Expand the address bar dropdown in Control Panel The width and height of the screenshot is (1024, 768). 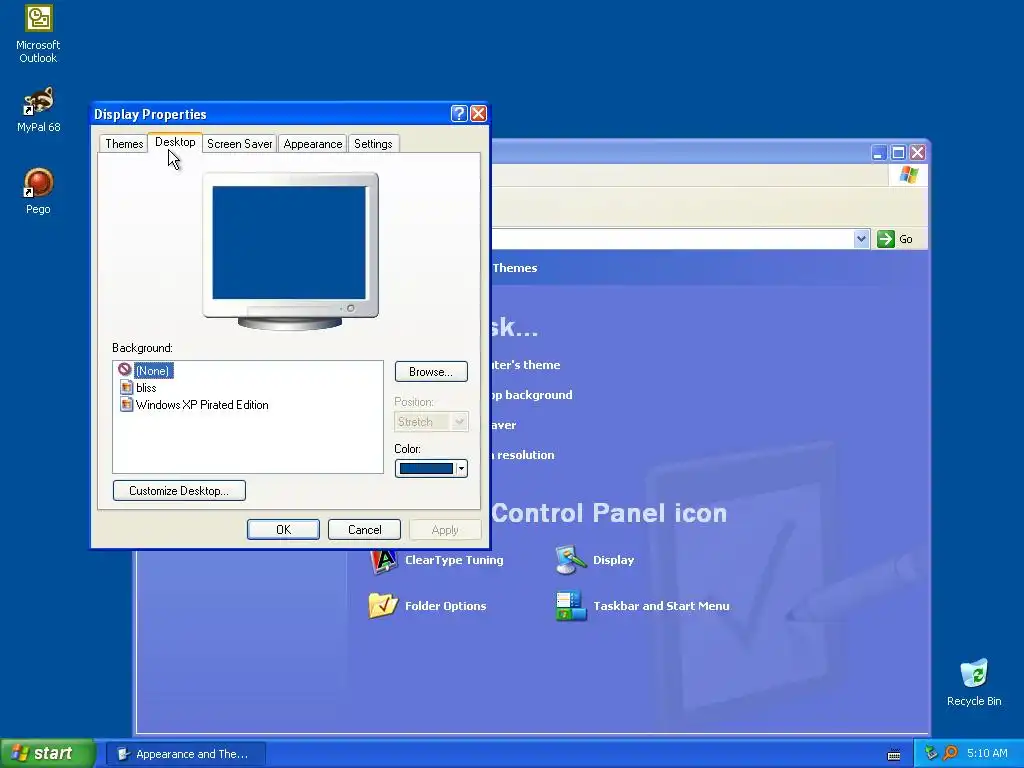[x=861, y=239]
